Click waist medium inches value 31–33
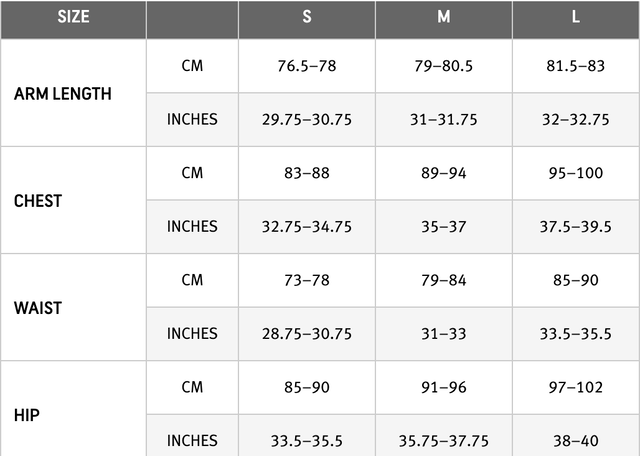This screenshot has height=456, width=640. (444, 334)
